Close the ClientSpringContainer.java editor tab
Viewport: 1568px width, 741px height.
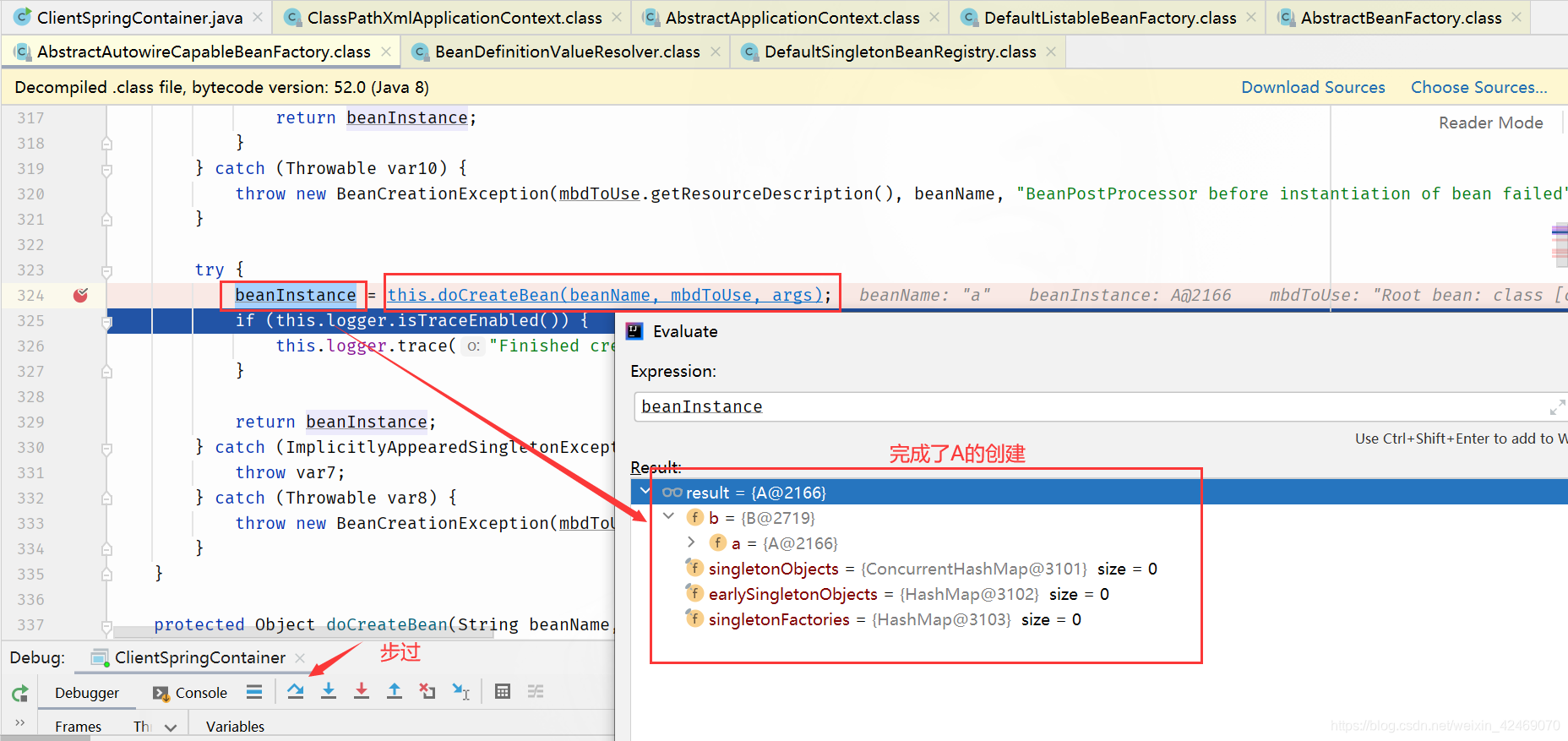click(x=258, y=17)
